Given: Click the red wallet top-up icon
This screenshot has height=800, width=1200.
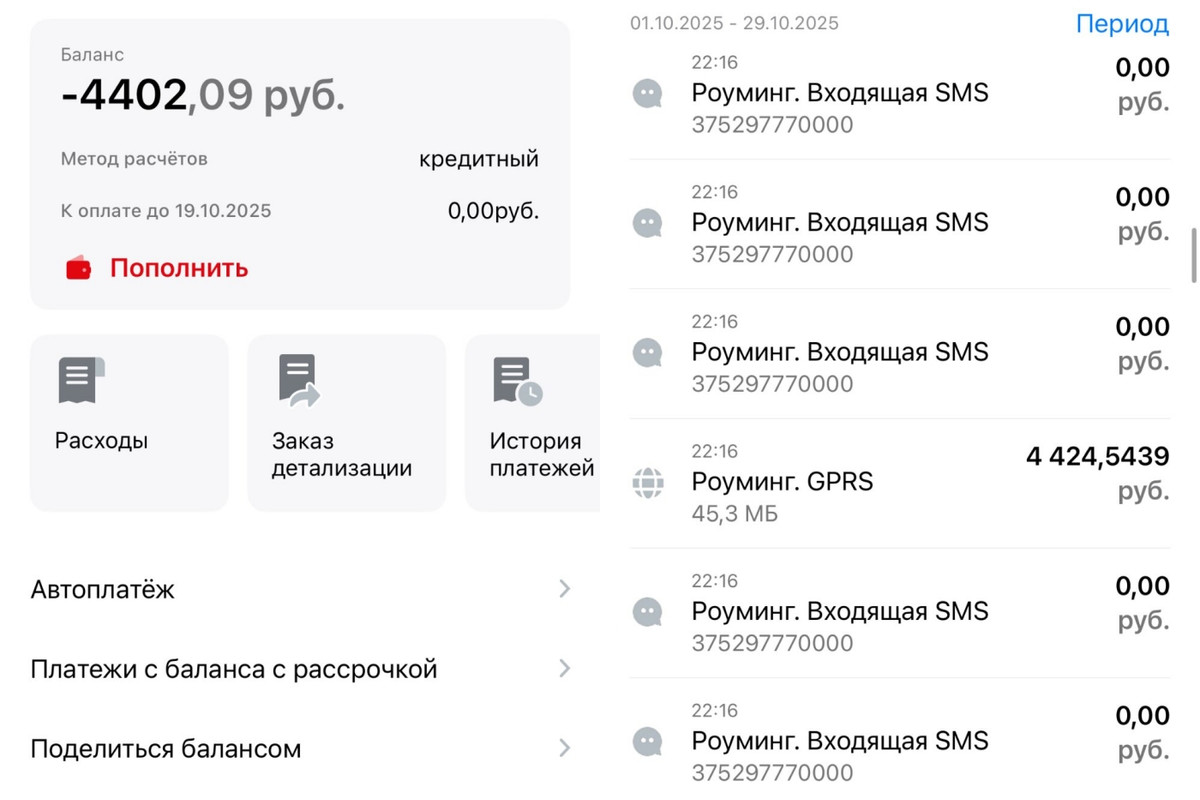Looking at the screenshot, I should click(78, 269).
